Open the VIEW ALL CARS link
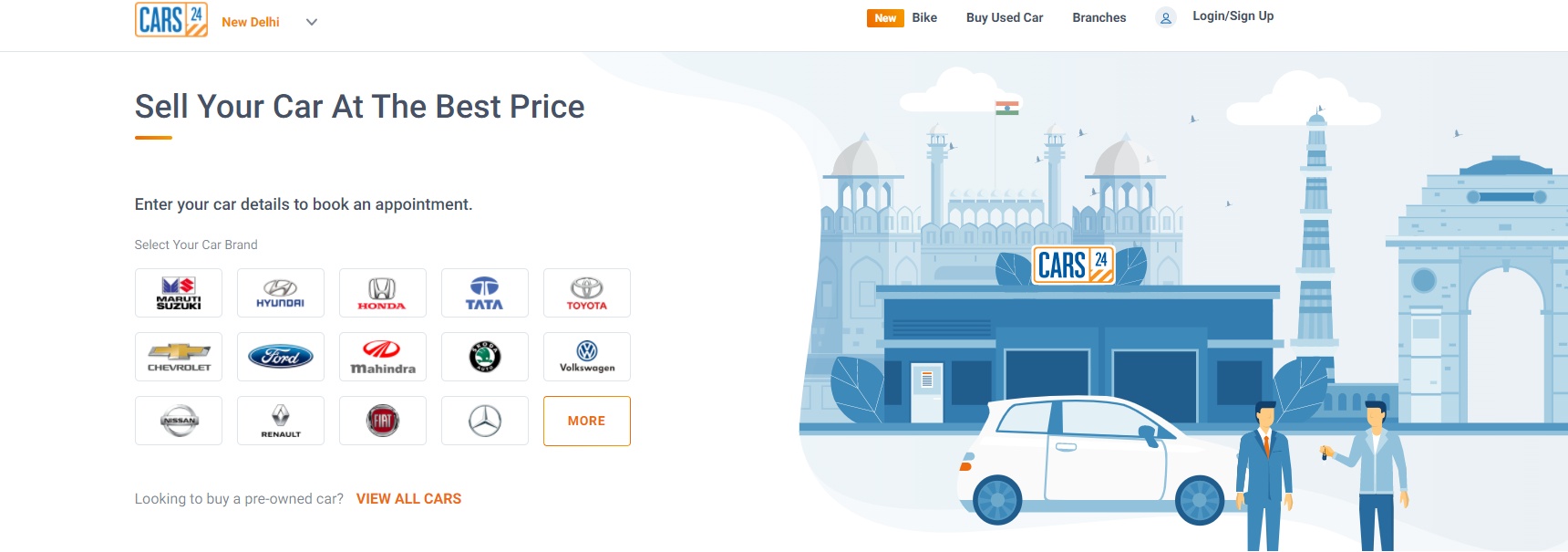Image resolution: width=1568 pixels, height=552 pixels. coord(408,499)
